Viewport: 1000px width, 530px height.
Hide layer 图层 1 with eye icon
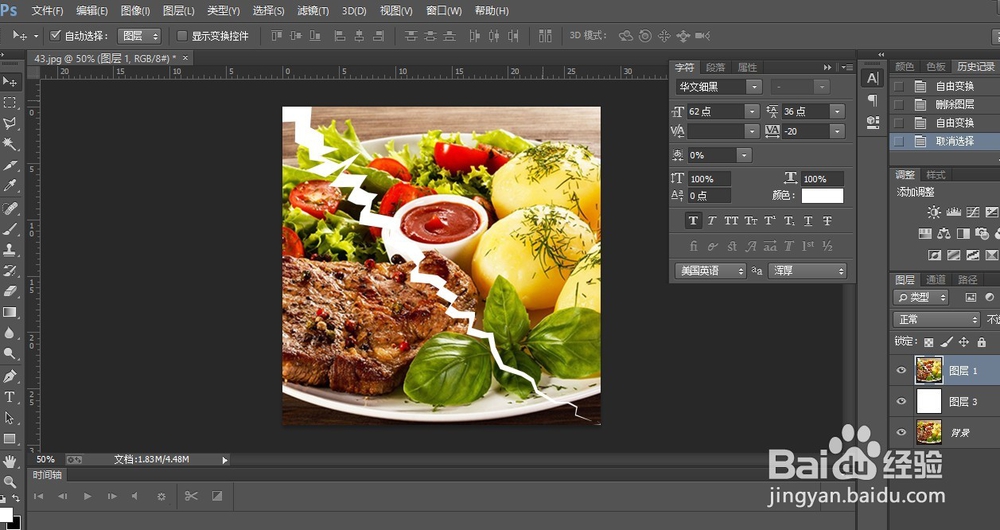click(901, 371)
